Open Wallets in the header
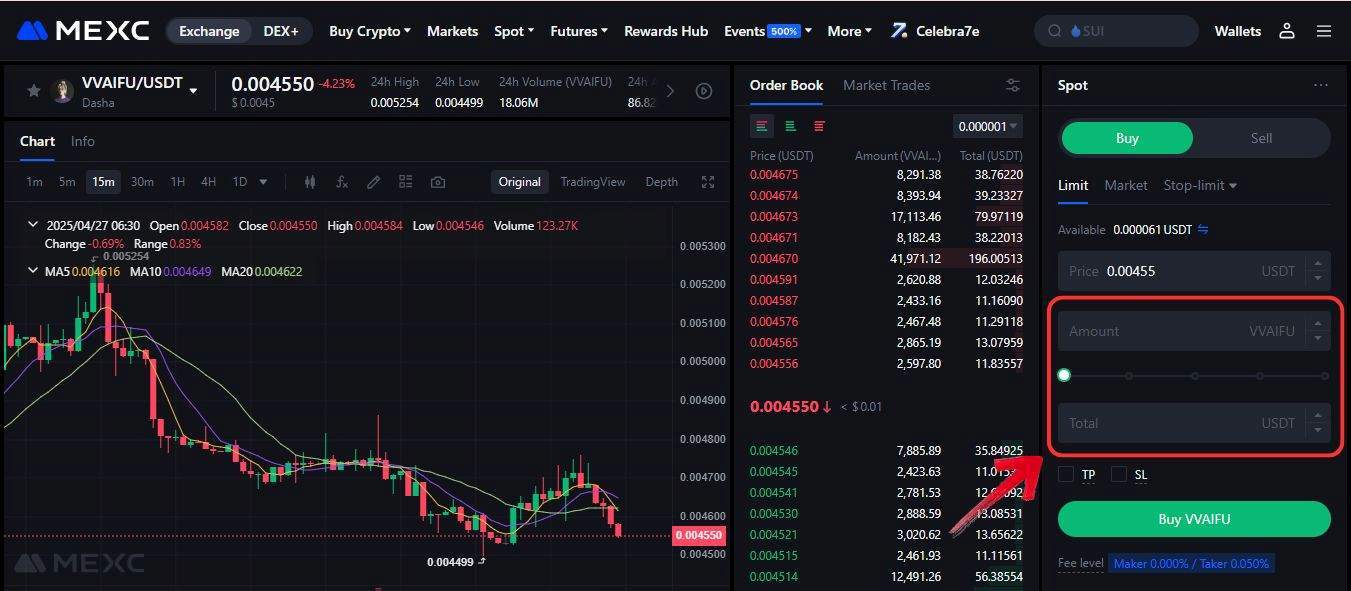 point(1238,31)
